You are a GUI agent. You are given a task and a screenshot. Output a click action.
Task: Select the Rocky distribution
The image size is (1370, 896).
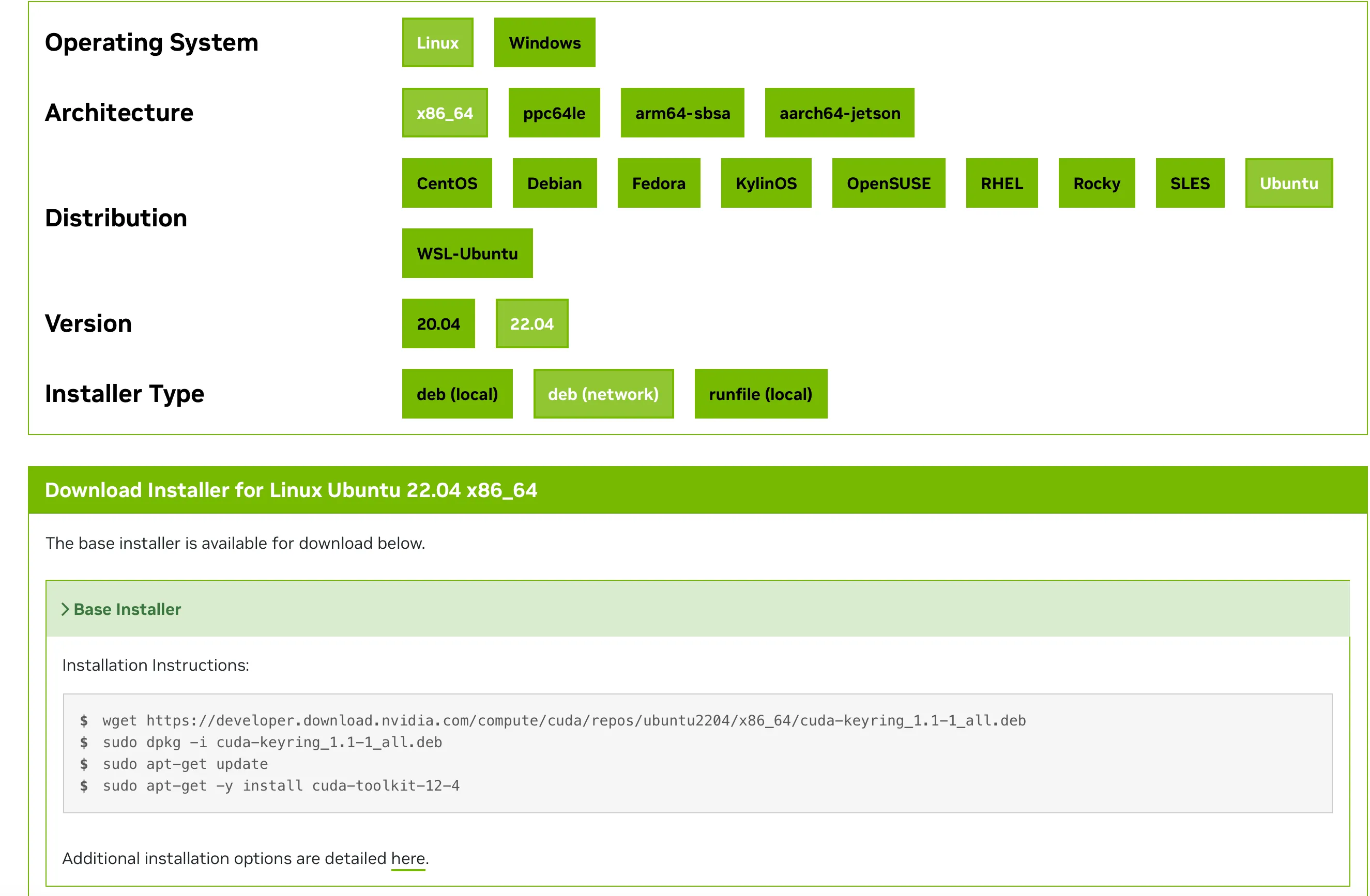click(1096, 183)
